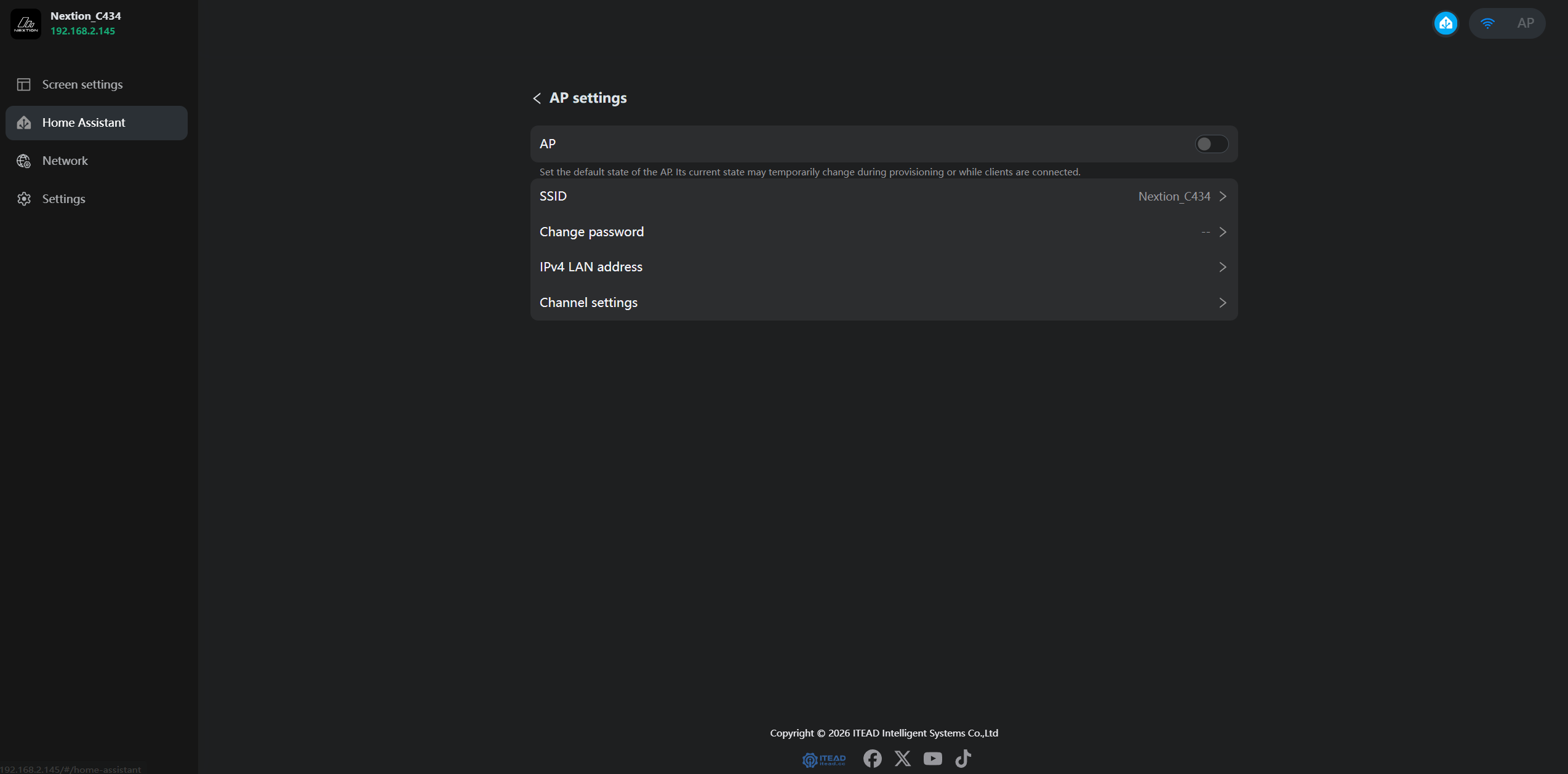Open the ITEAD logo link in footer

pyautogui.click(x=824, y=759)
